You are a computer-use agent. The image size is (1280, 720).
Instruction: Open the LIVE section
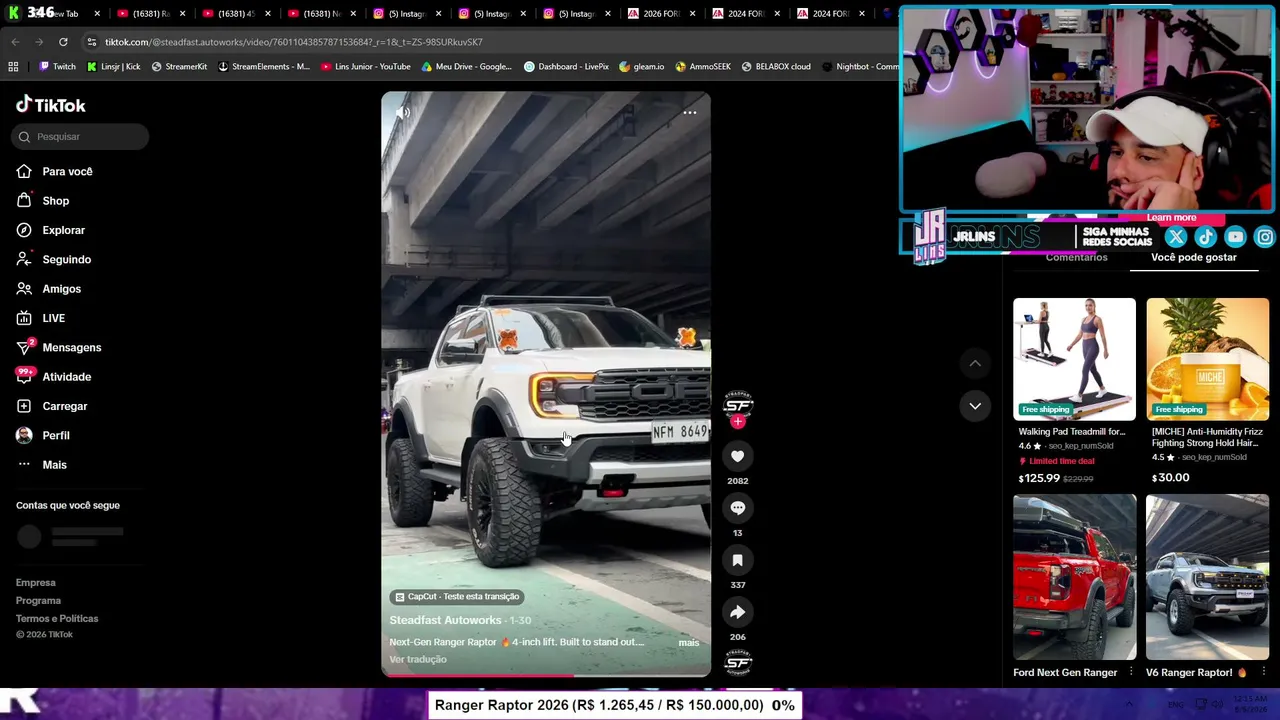[53, 318]
